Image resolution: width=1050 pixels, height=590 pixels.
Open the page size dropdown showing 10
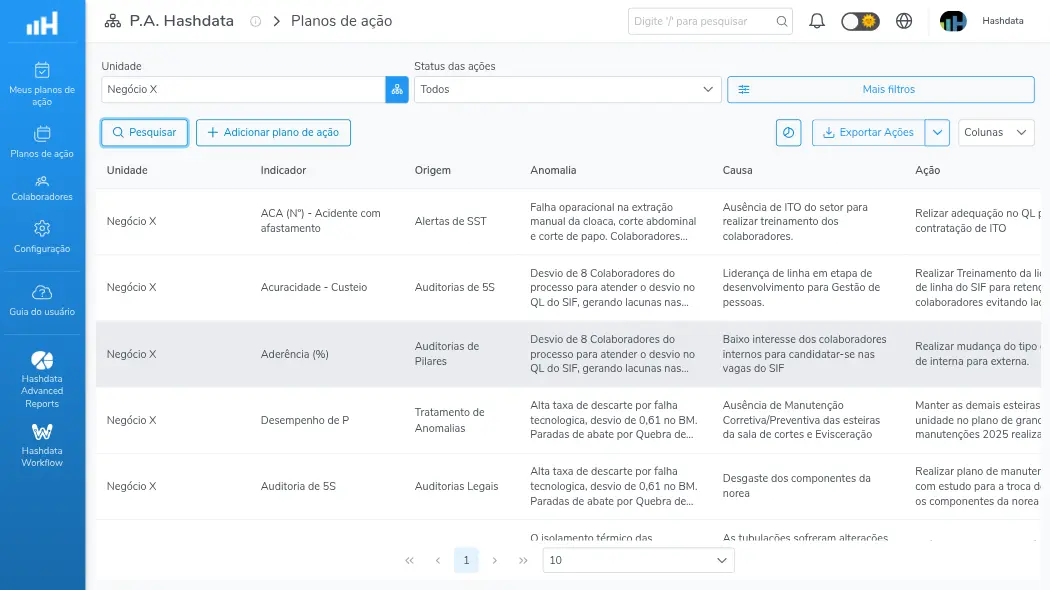click(638, 561)
